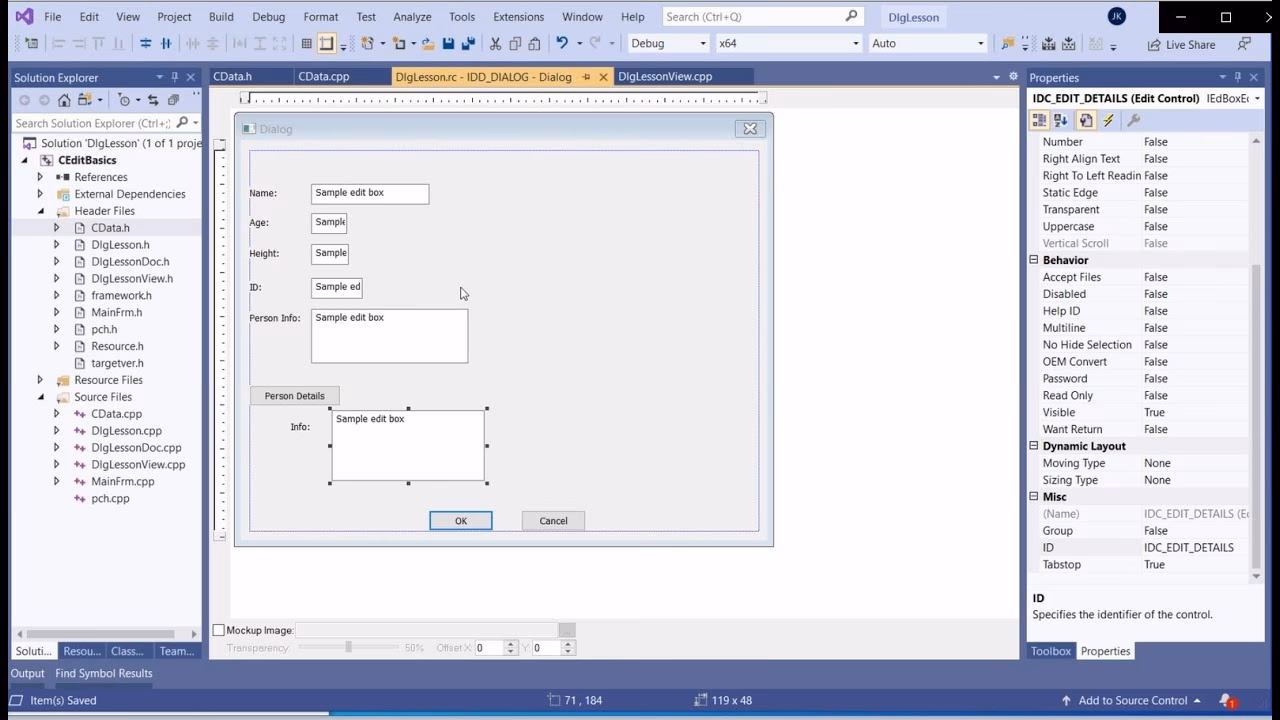Enable the Mockup Image checkbox
The image size is (1280, 720).
coord(219,630)
